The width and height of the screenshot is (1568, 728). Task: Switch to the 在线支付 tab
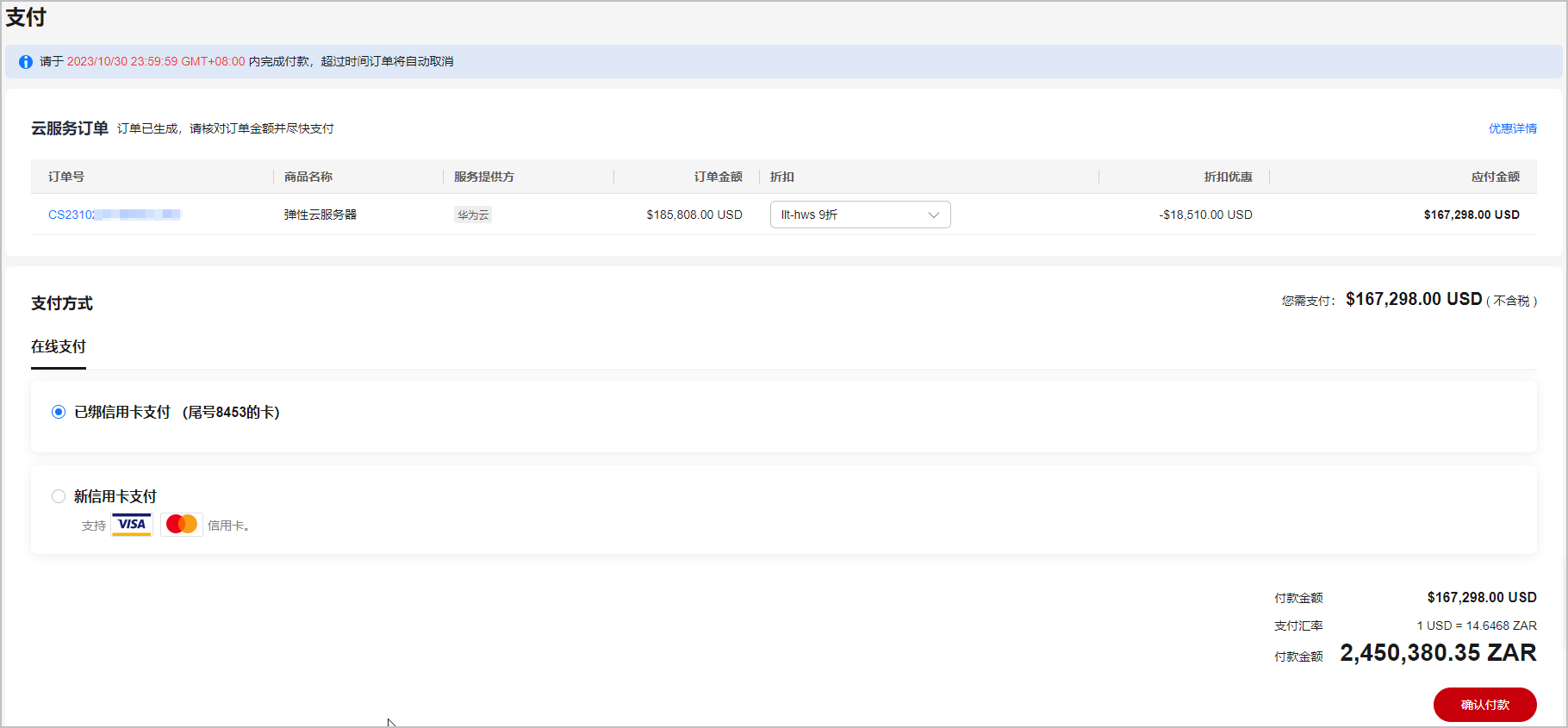pyautogui.click(x=59, y=346)
